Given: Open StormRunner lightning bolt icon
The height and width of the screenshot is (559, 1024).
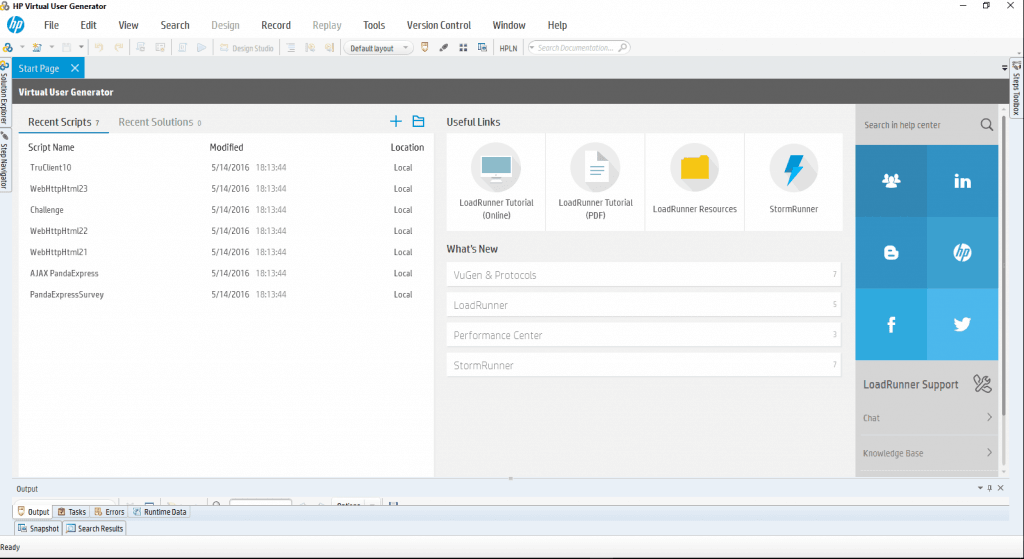Looking at the screenshot, I should tap(793, 167).
